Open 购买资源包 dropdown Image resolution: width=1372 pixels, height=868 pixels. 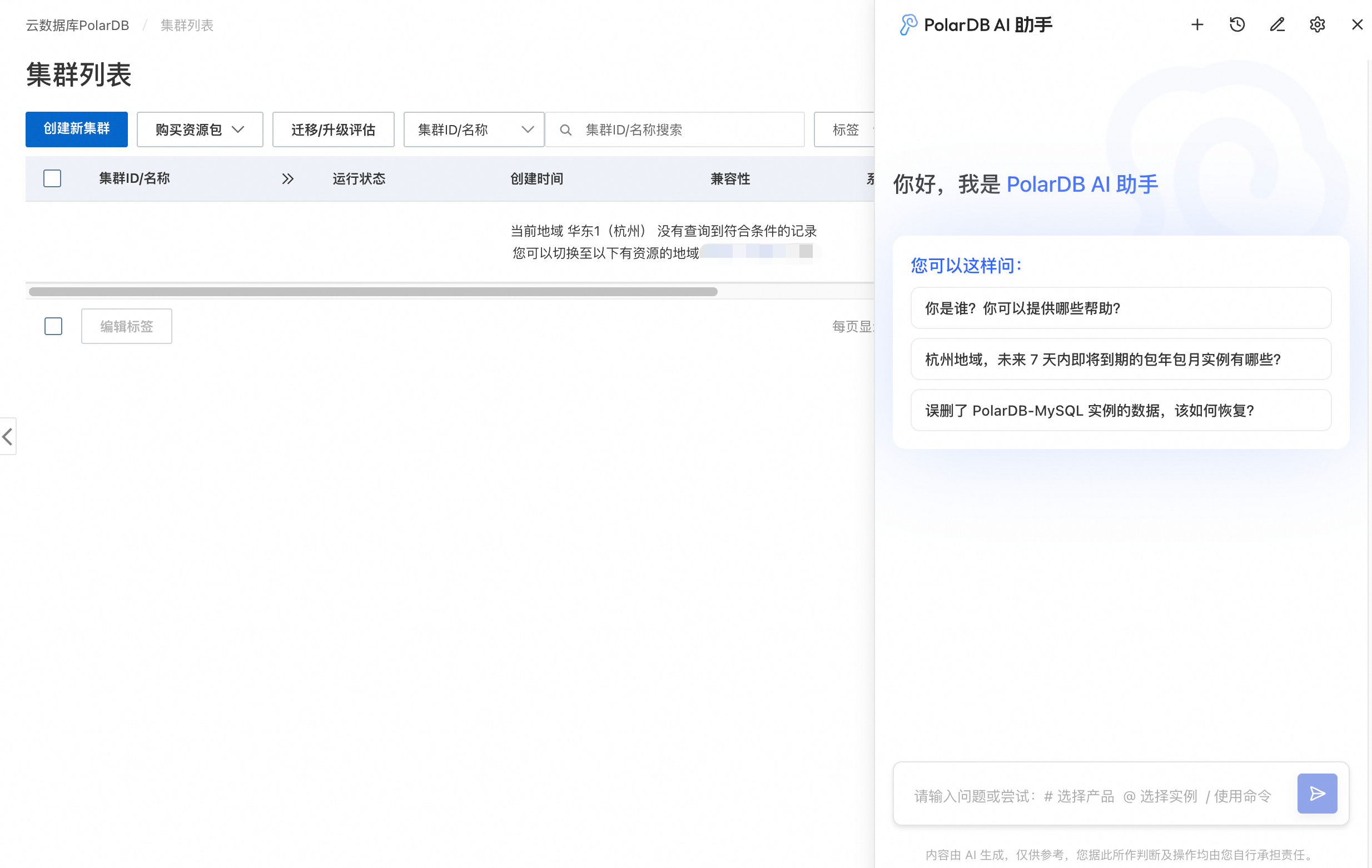coord(200,129)
